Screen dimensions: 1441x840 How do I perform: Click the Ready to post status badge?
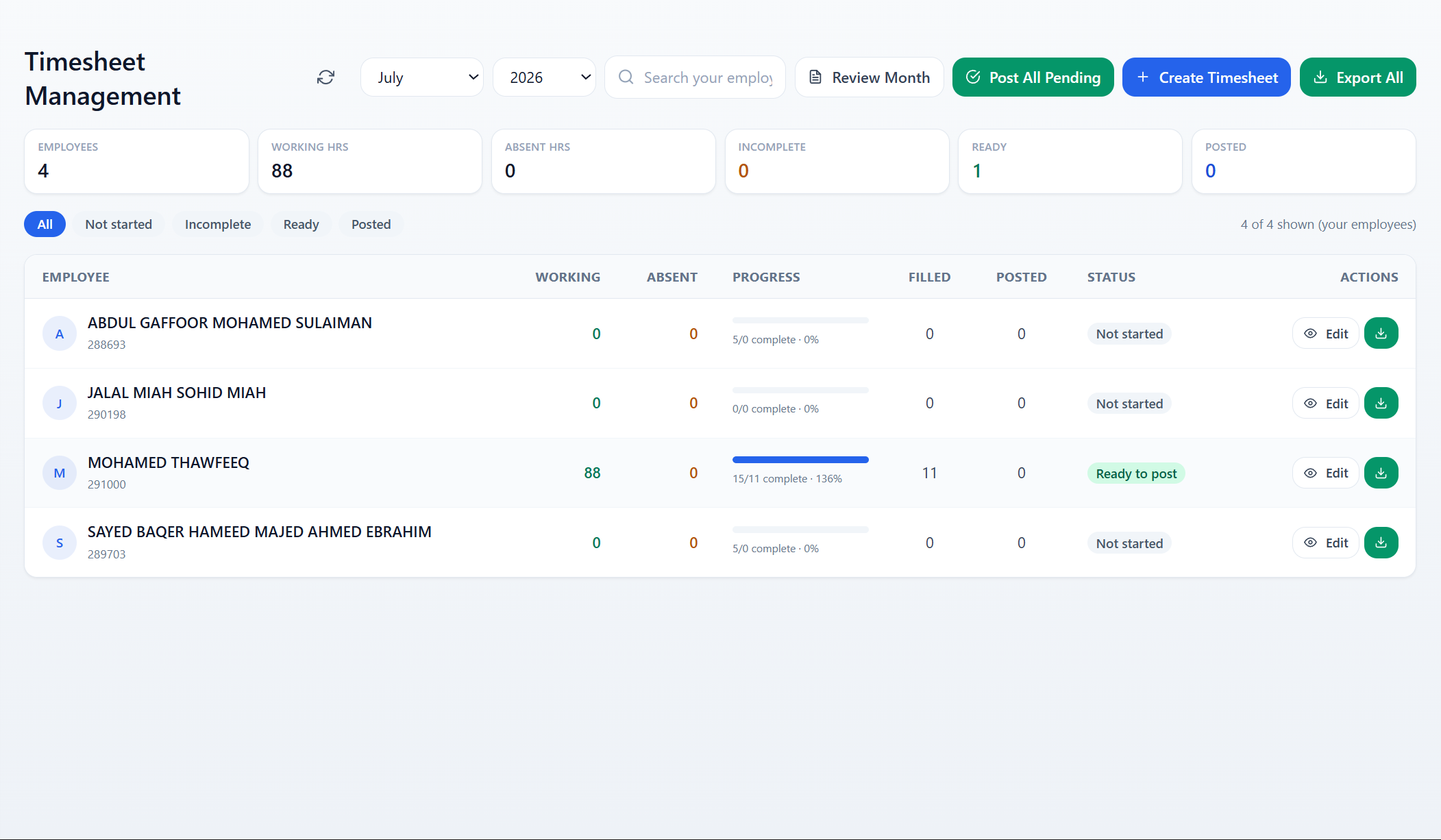pos(1136,473)
